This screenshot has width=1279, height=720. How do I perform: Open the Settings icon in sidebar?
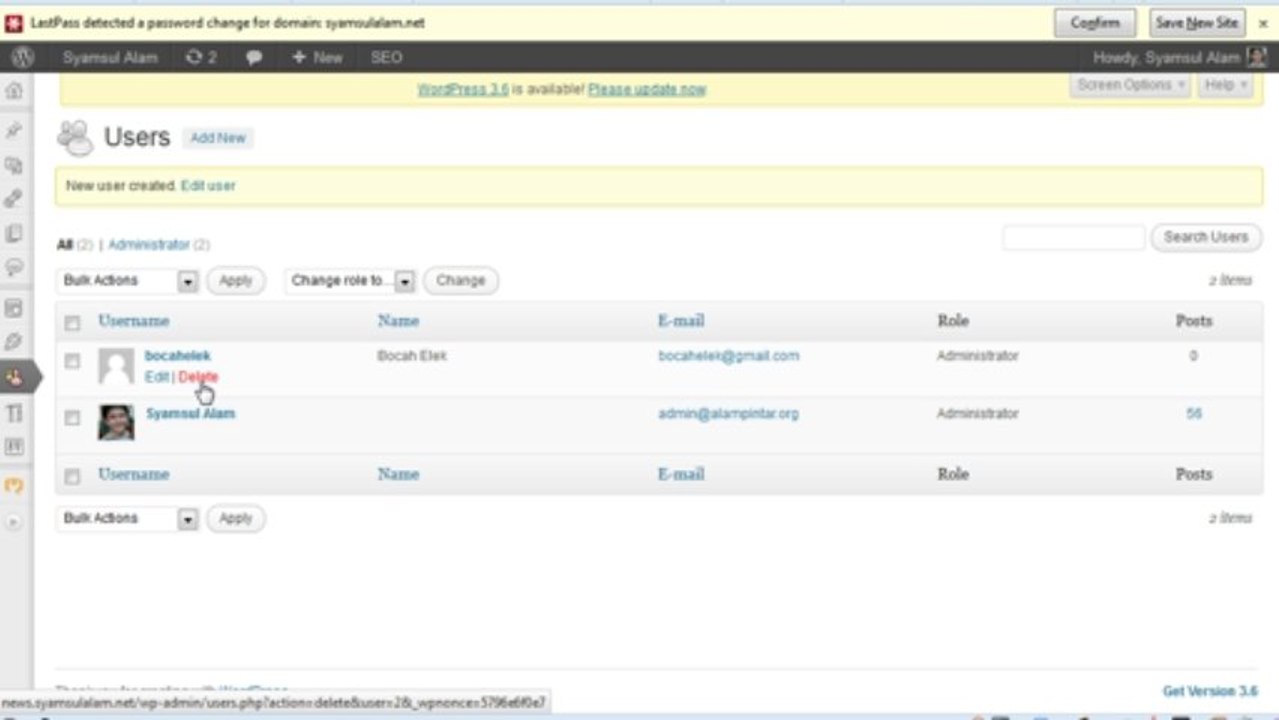coord(14,446)
